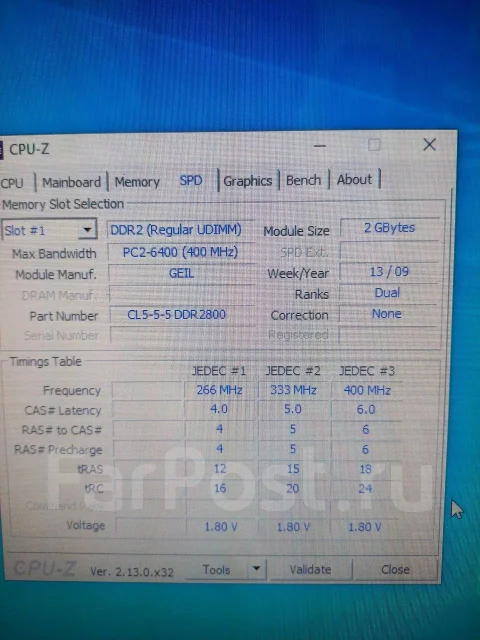
Task: Click the empty DRAM Manuf. field
Action: [182, 294]
